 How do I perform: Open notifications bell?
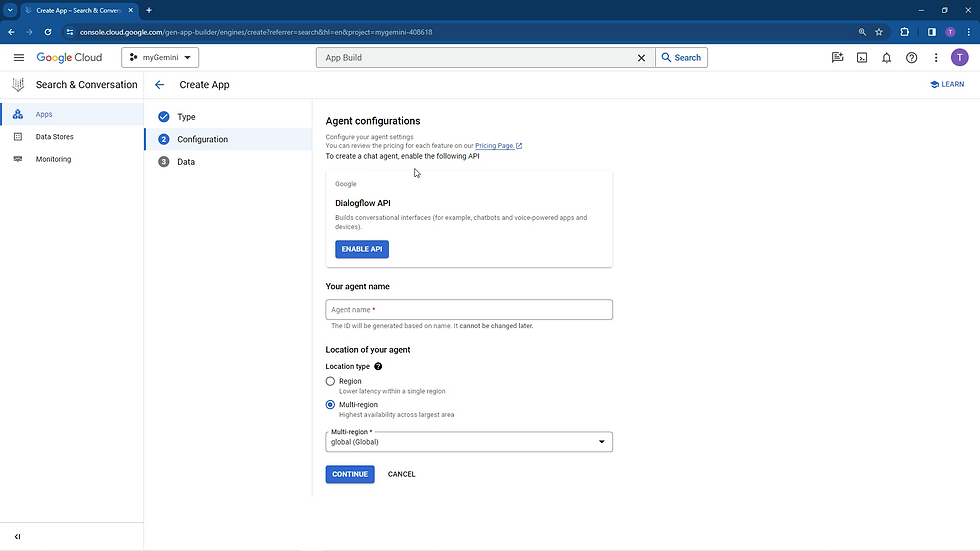click(886, 57)
